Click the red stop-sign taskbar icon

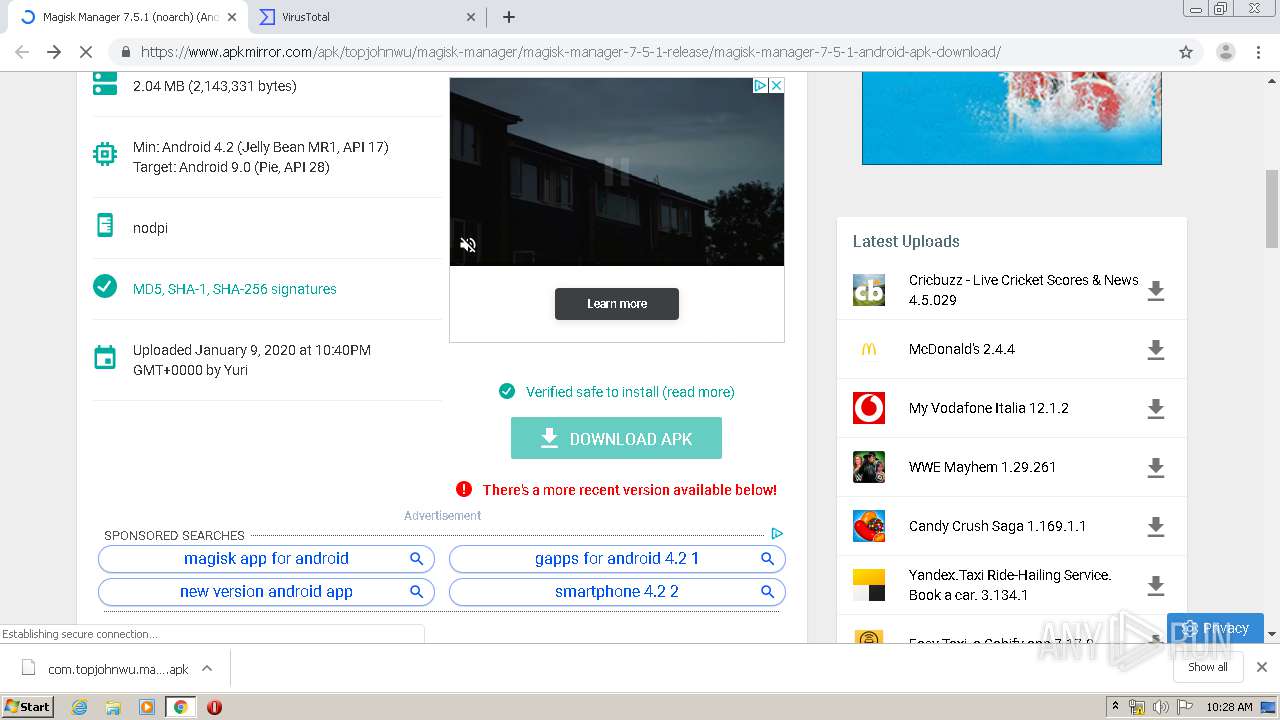tap(214, 707)
